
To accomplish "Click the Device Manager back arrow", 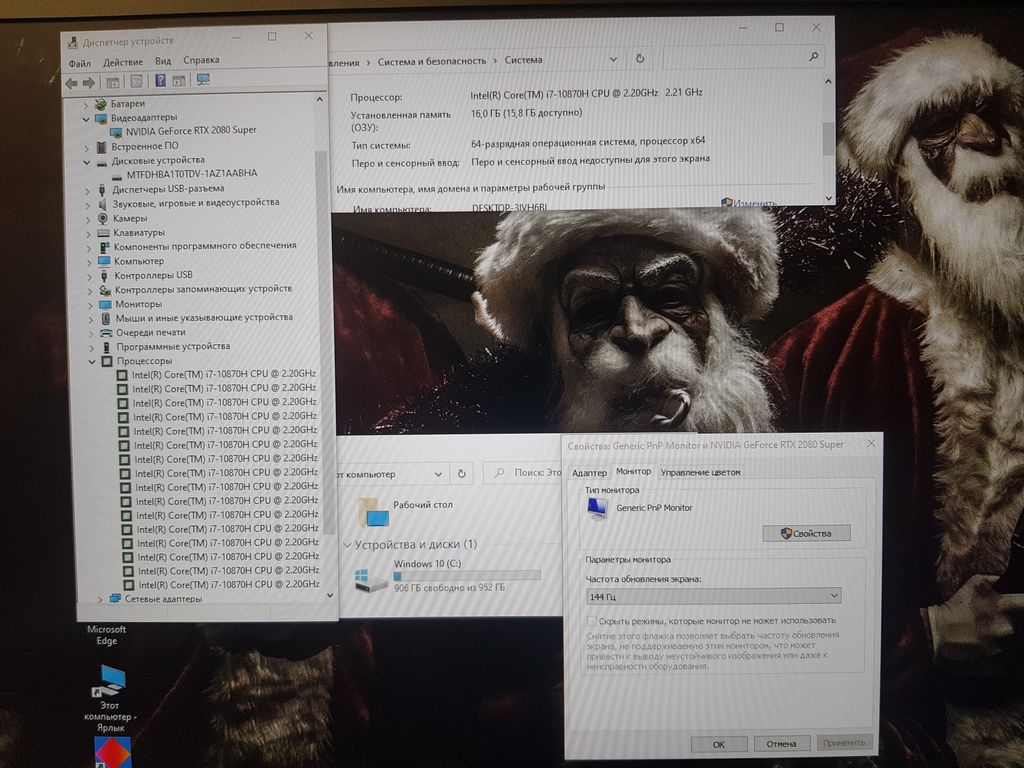I will [71, 82].
